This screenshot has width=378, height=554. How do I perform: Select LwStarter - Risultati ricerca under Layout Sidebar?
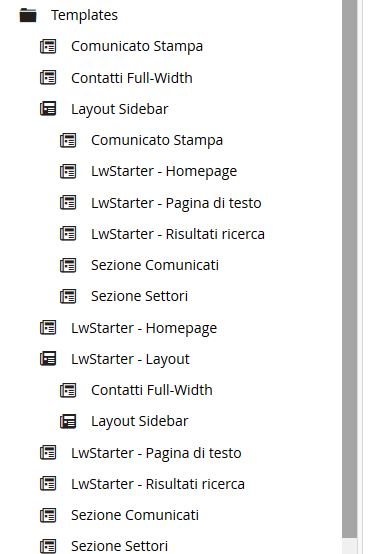click(178, 234)
